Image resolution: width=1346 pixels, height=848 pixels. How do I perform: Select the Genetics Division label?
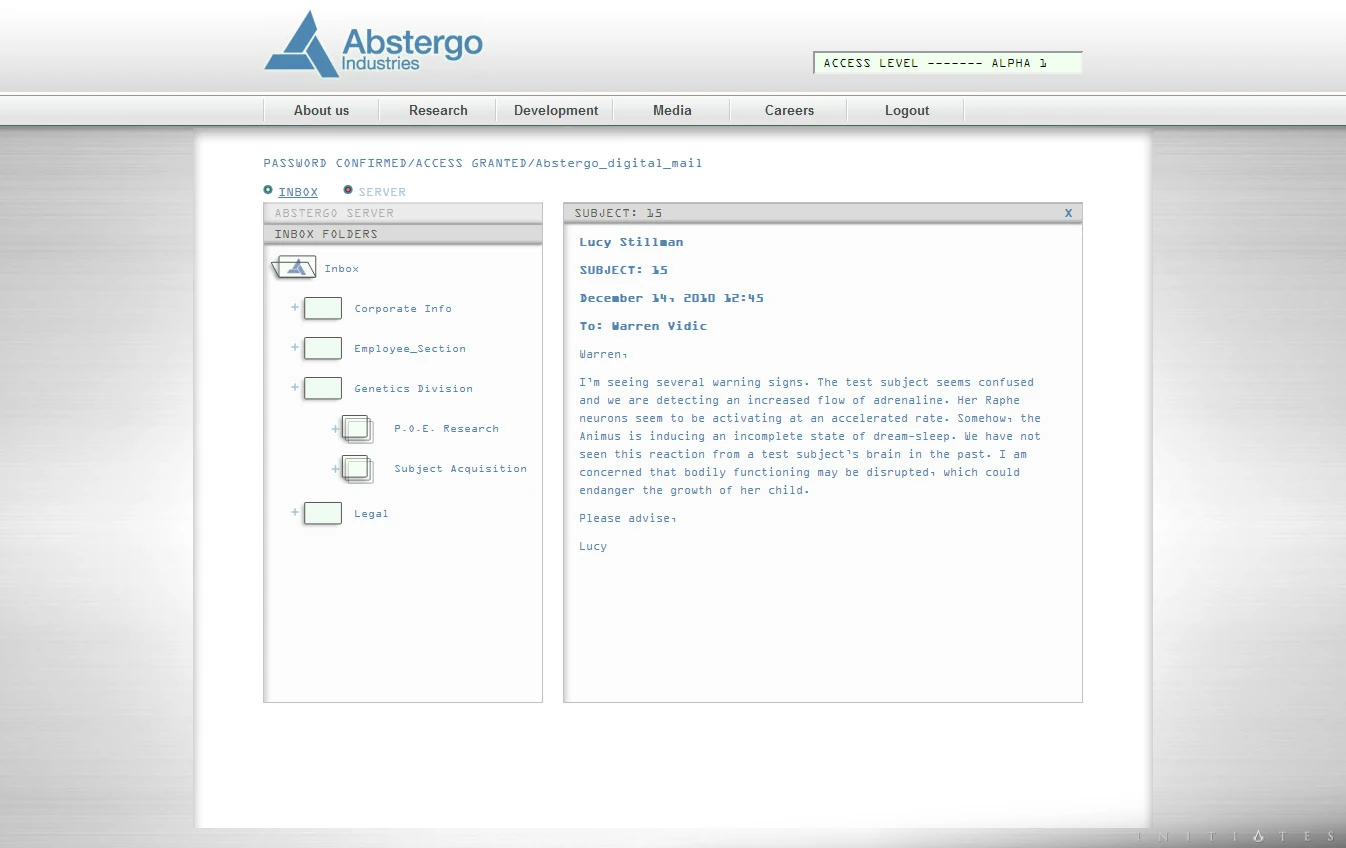coord(413,389)
